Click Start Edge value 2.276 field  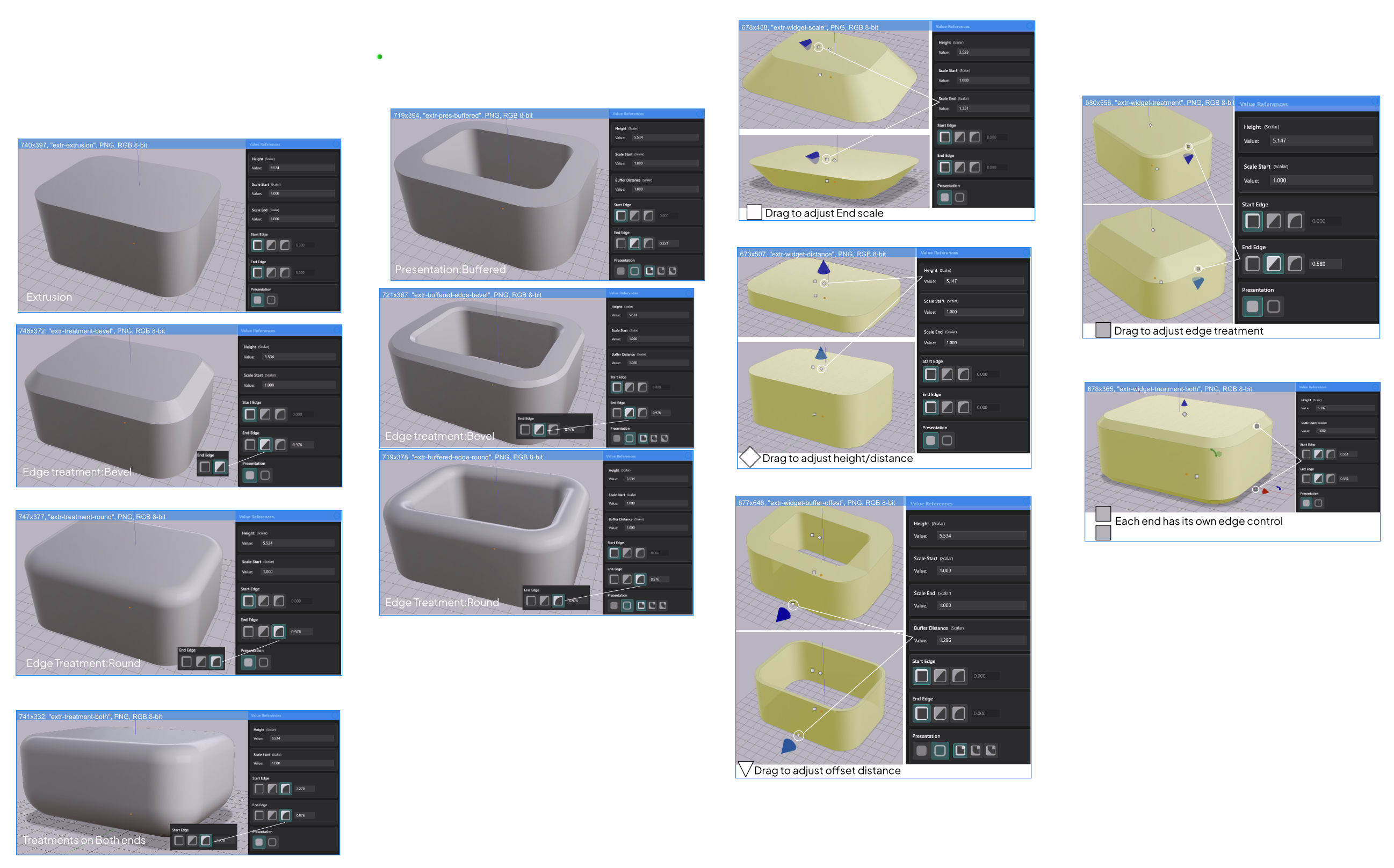click(305, 789)
